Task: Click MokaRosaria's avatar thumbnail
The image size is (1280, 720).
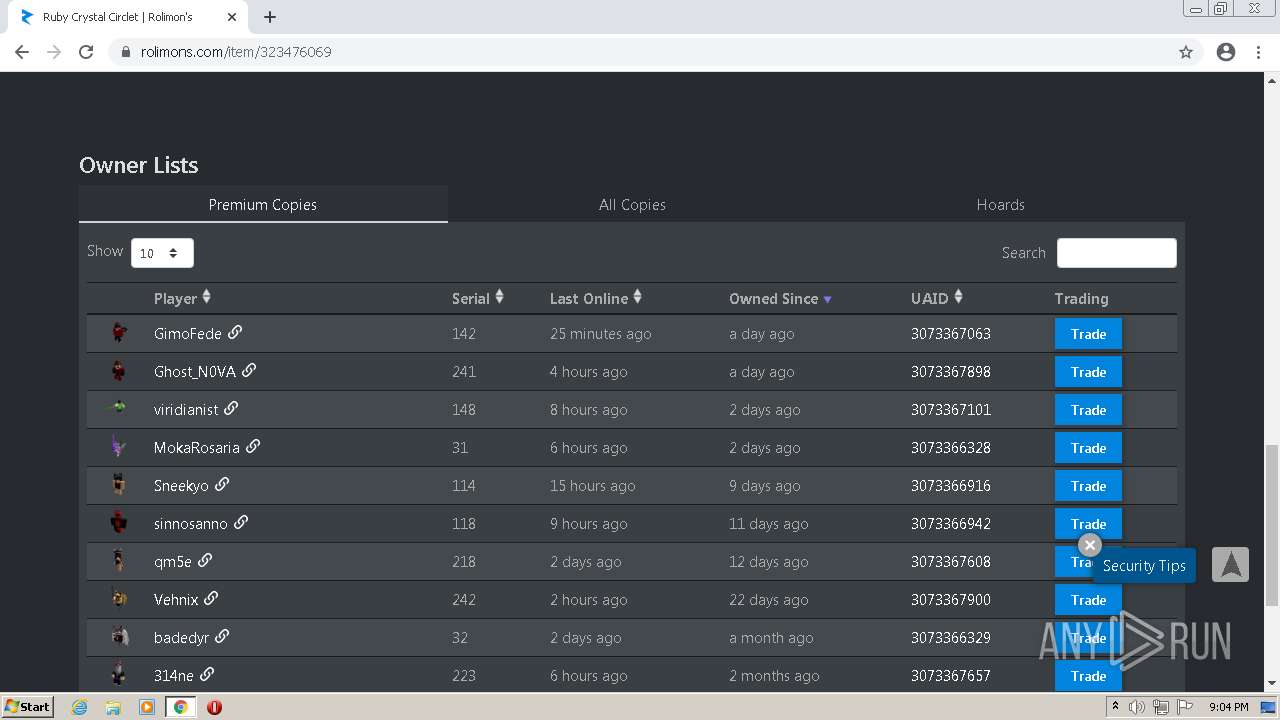Action: coord(119,447)
